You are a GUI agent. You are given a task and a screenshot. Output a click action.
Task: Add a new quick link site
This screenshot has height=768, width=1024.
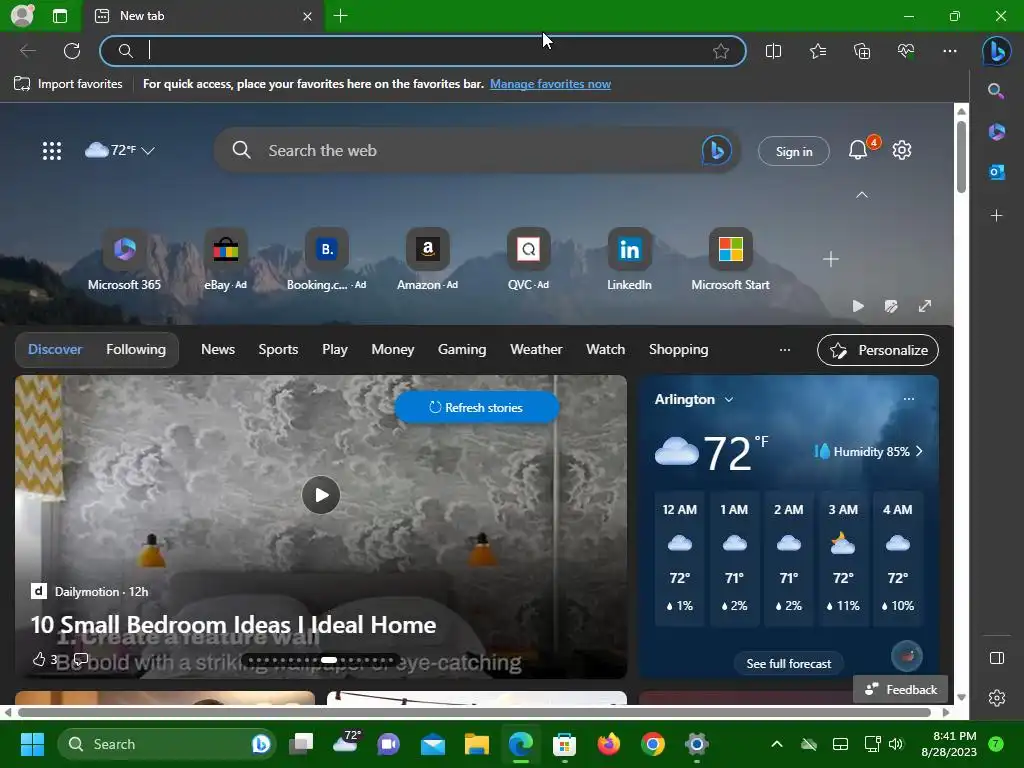pos(831,259)
